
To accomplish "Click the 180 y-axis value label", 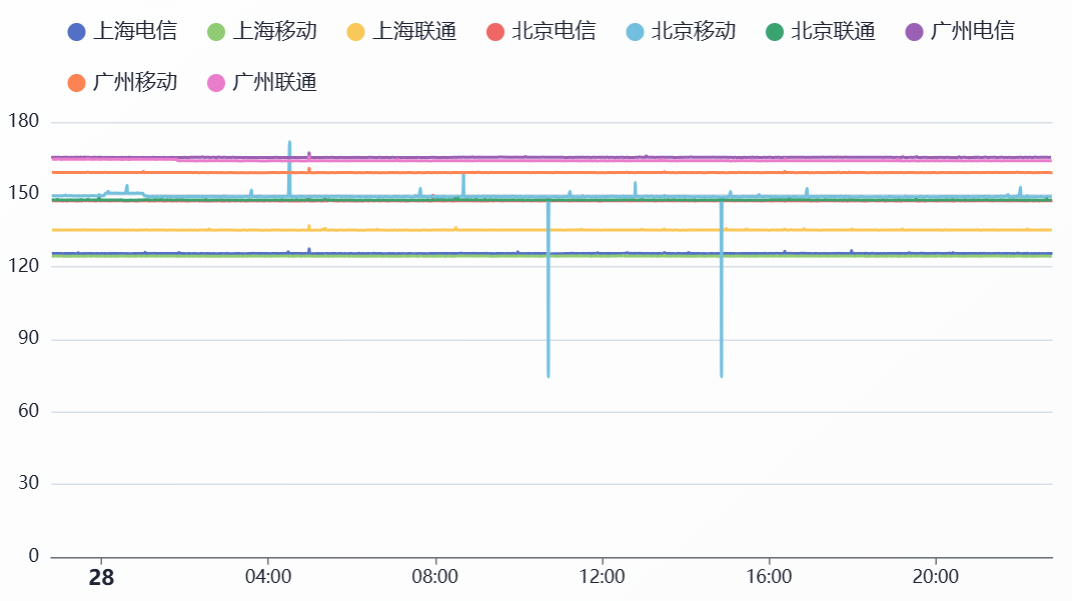I will [23, 122].
